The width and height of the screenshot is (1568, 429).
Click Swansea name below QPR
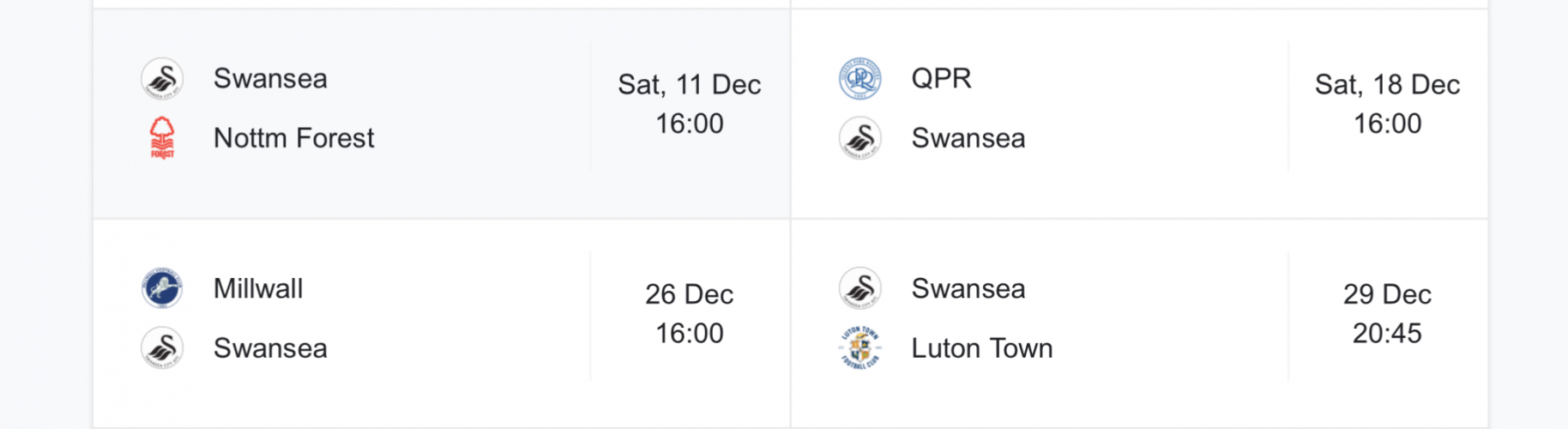968,138
